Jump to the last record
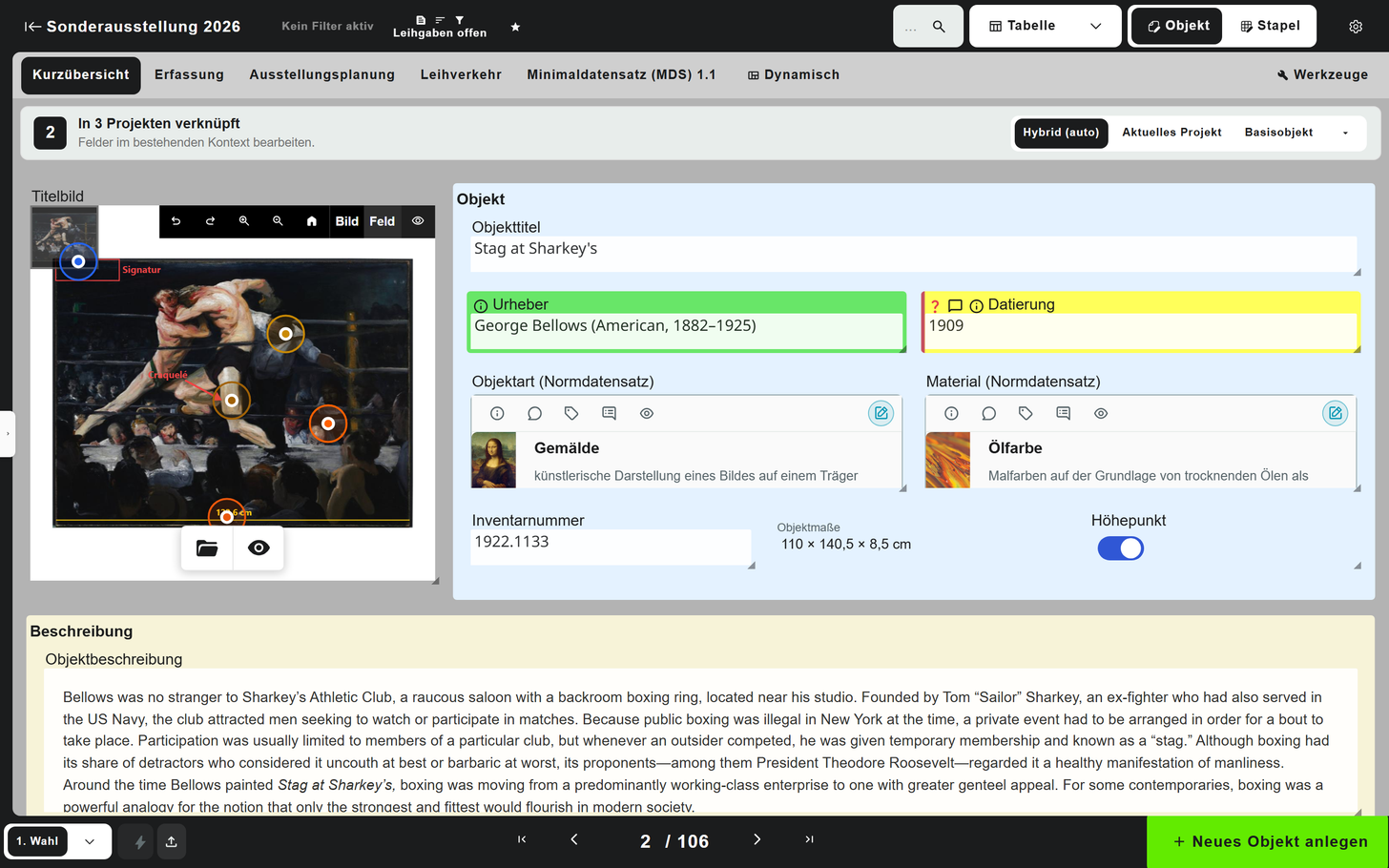Screen dimensions: 1389x868 click(x=809, y=839)
